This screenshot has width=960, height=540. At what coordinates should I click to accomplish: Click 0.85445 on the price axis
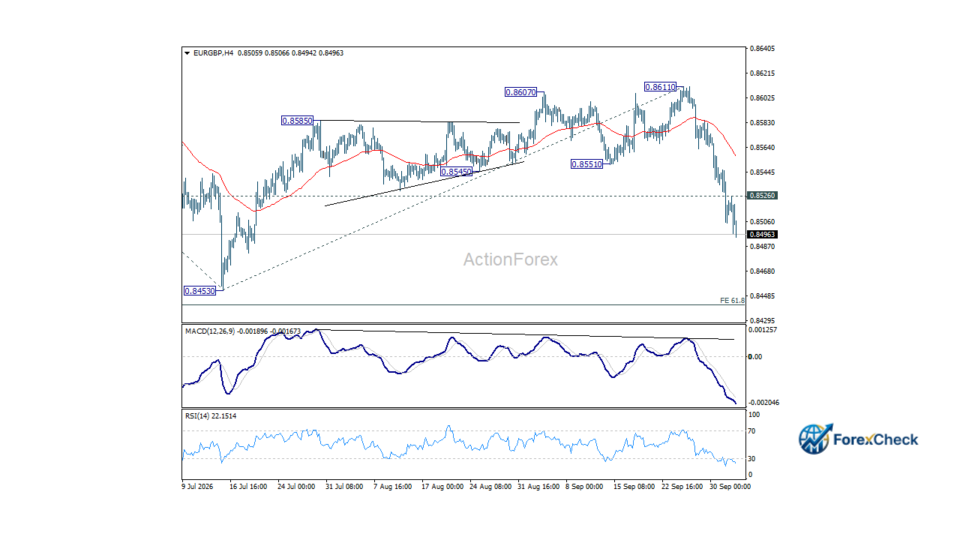(762, 173)
